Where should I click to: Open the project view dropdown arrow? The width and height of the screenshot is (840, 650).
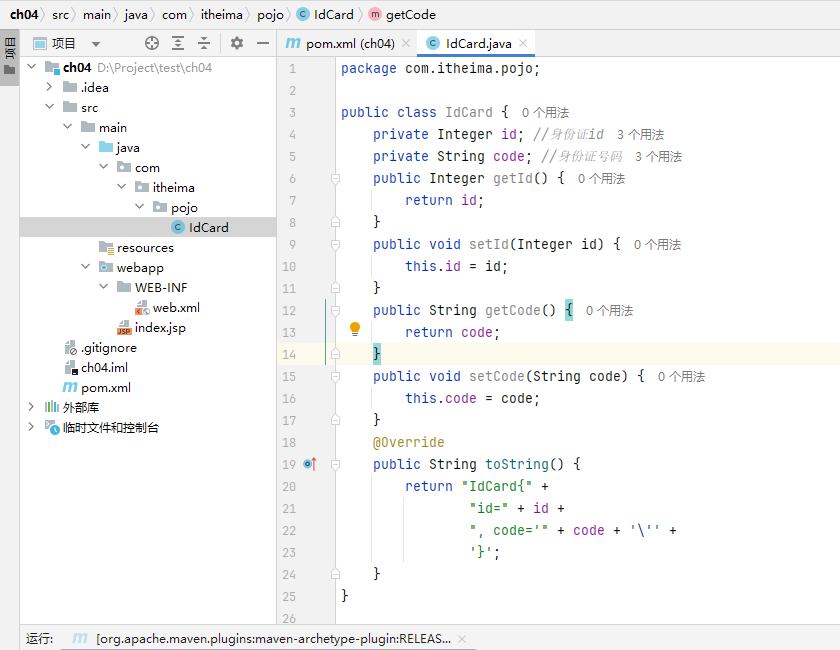[96, 44]
